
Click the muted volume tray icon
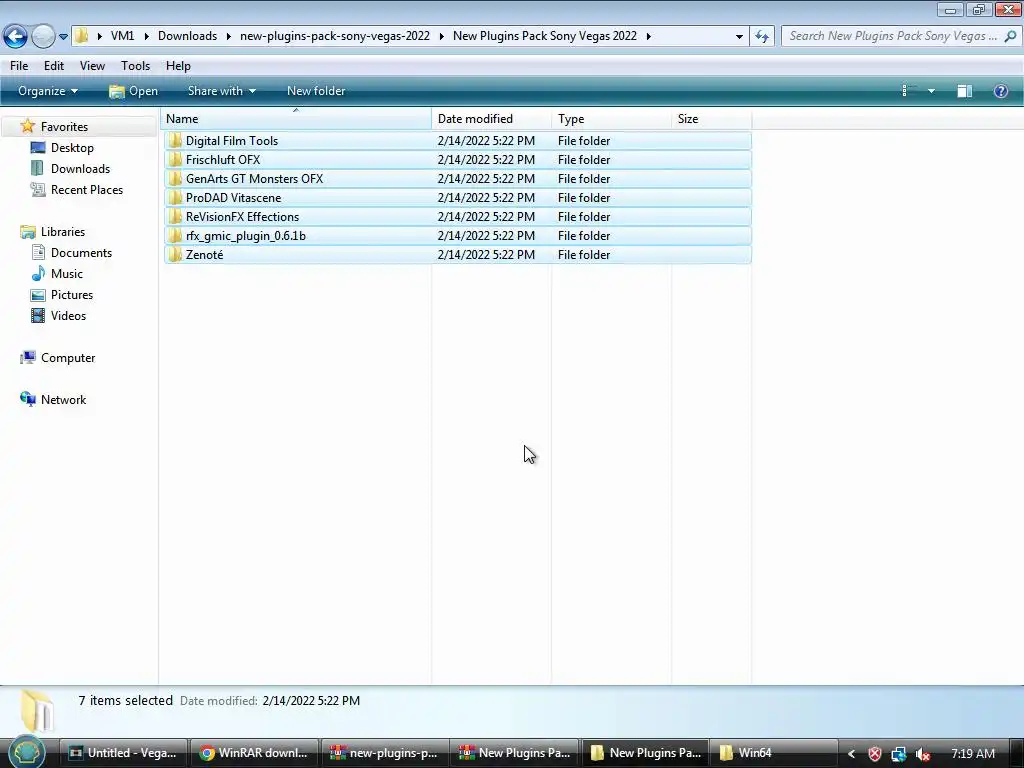point(923,754)
